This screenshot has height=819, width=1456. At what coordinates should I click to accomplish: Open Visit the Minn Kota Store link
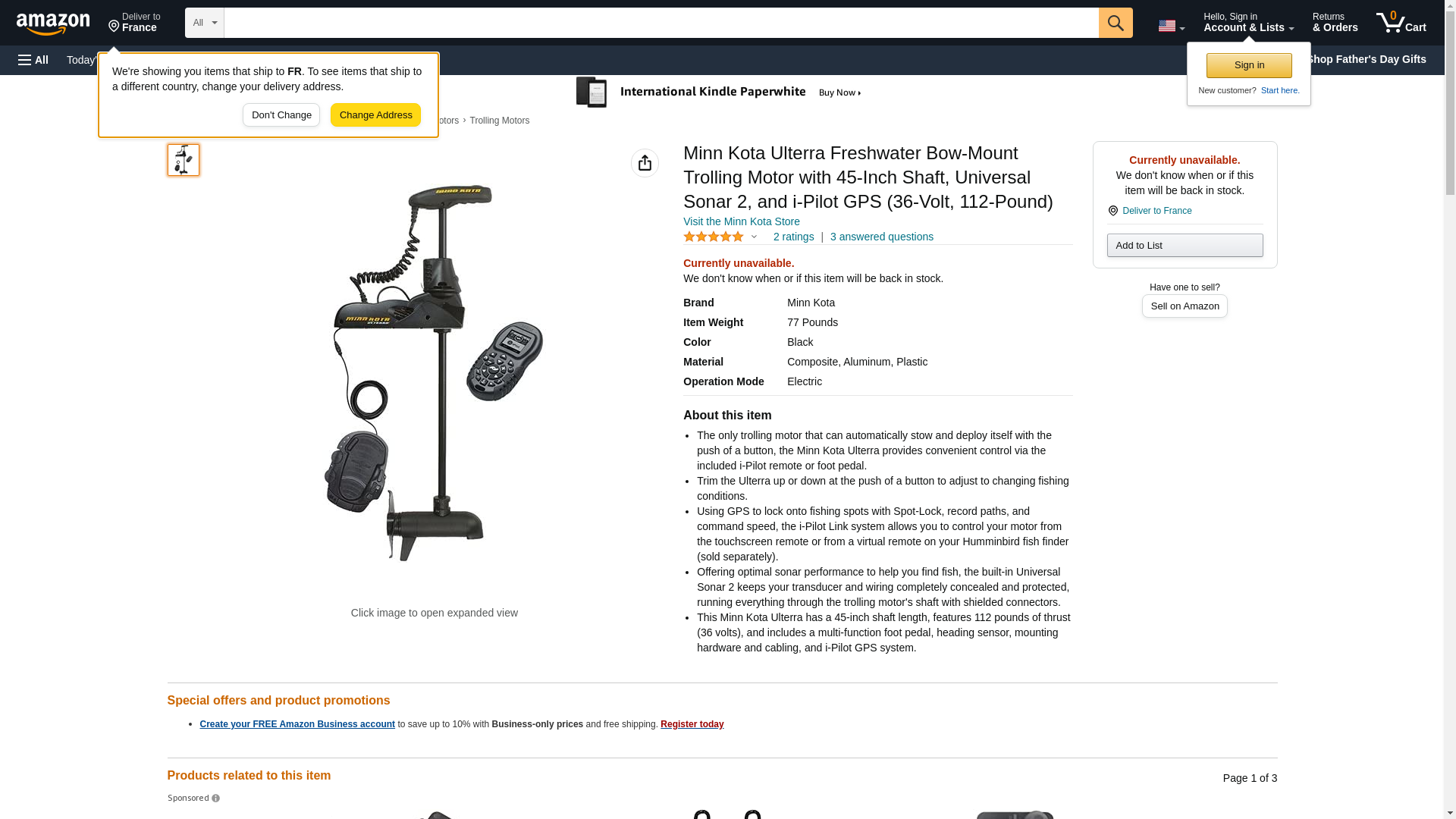click(x=741, y=221)
